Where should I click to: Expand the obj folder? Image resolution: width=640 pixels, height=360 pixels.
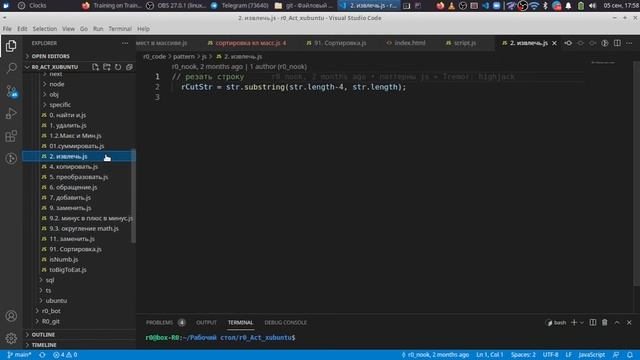coord(54,94)
